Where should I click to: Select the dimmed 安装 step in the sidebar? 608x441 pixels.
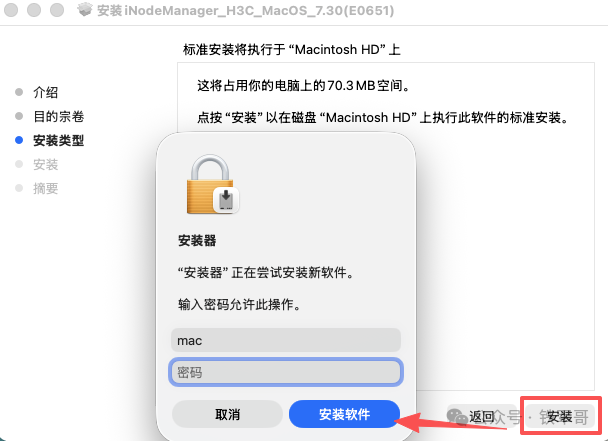click(x=45, y=164)
